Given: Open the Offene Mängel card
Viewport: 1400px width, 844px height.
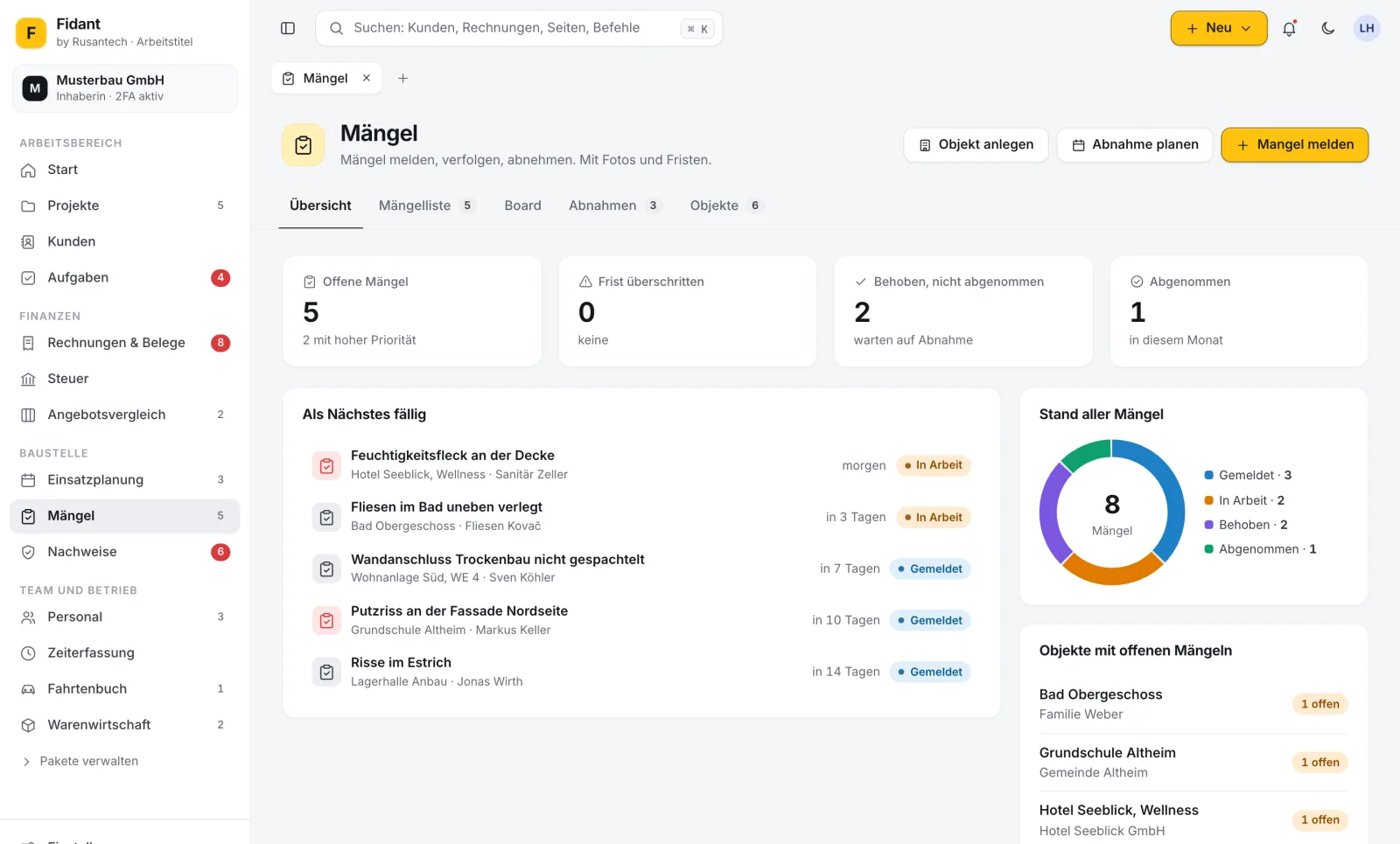Looking at the screenshot, I should [x=411, y=310].
